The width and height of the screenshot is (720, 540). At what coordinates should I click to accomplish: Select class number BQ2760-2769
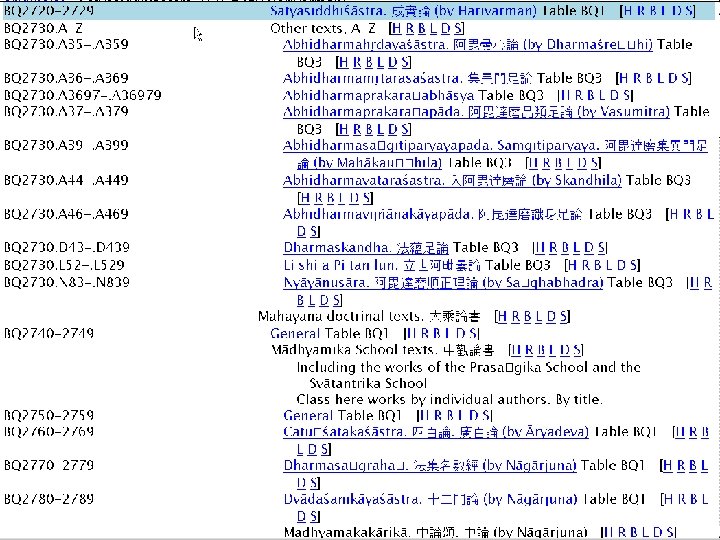[49, 432]
